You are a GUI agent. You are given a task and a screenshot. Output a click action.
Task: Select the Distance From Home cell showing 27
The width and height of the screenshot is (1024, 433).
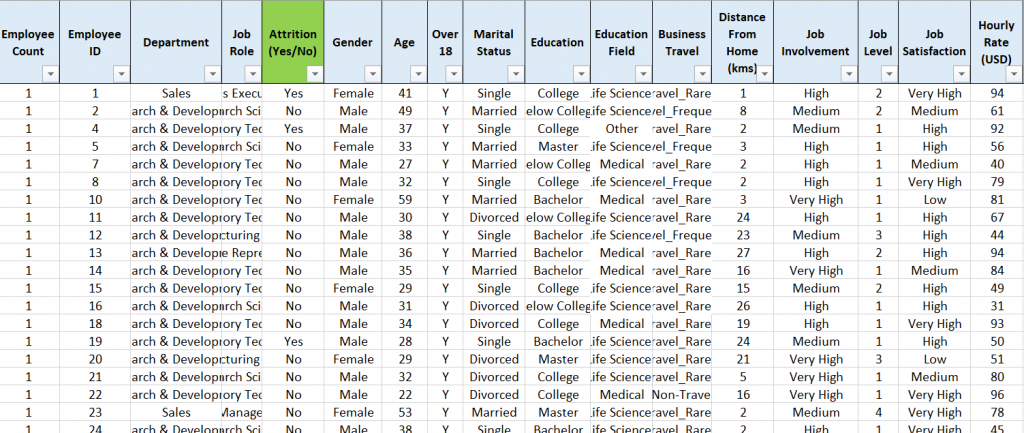tap(743, 252)
